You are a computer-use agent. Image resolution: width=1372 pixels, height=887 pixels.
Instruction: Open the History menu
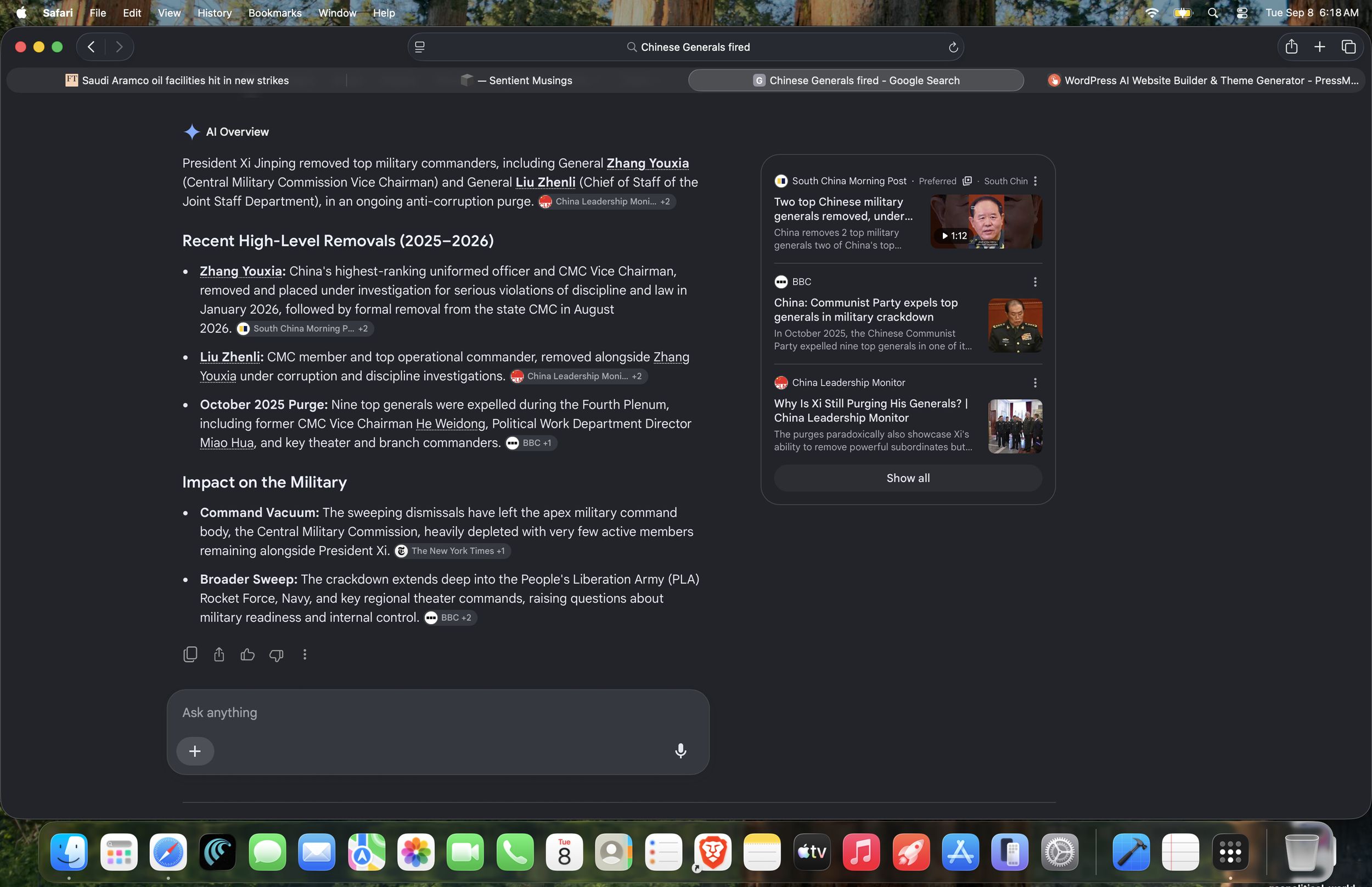[214, 13]
